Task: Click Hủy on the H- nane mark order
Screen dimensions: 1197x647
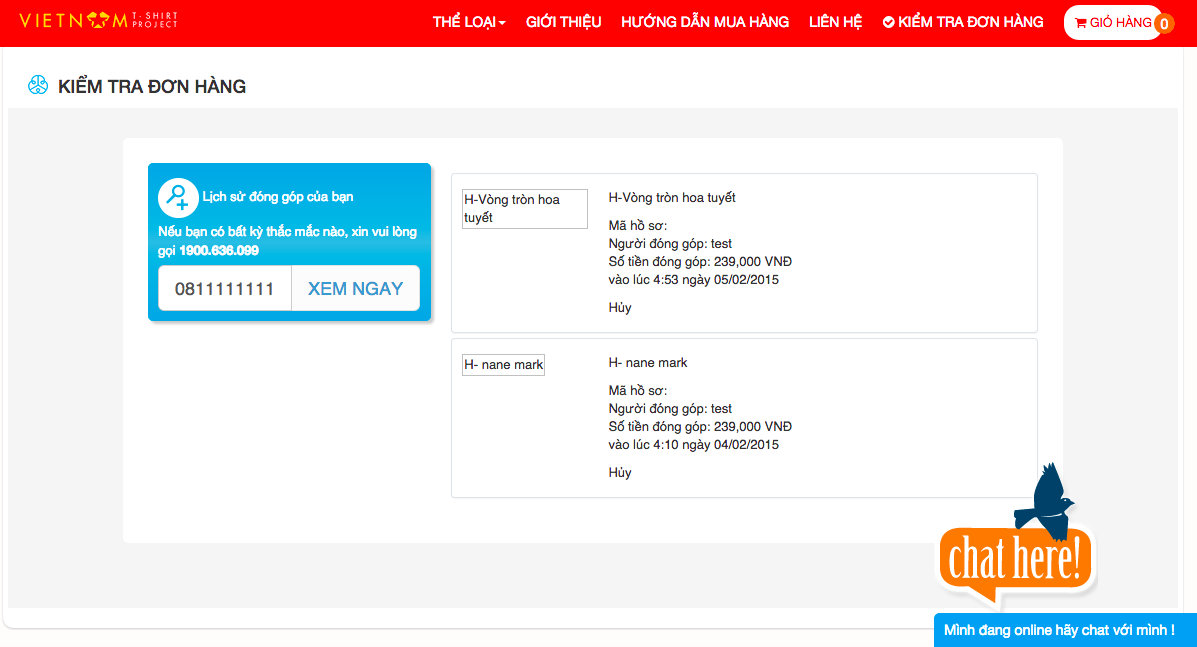Action: coord(620,472)
